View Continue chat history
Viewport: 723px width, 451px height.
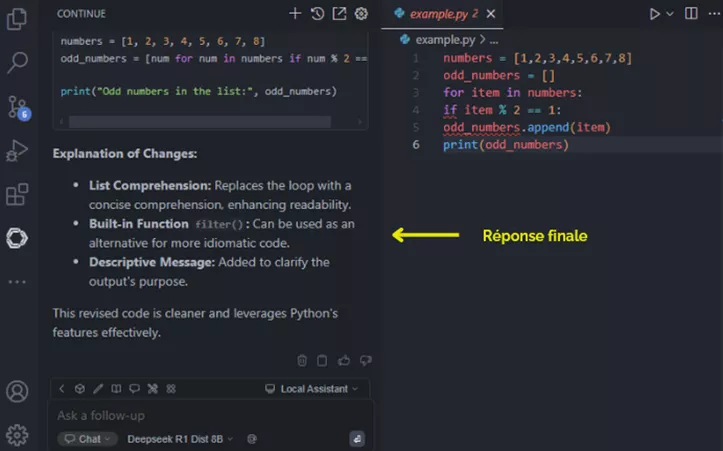pos(317,14)
